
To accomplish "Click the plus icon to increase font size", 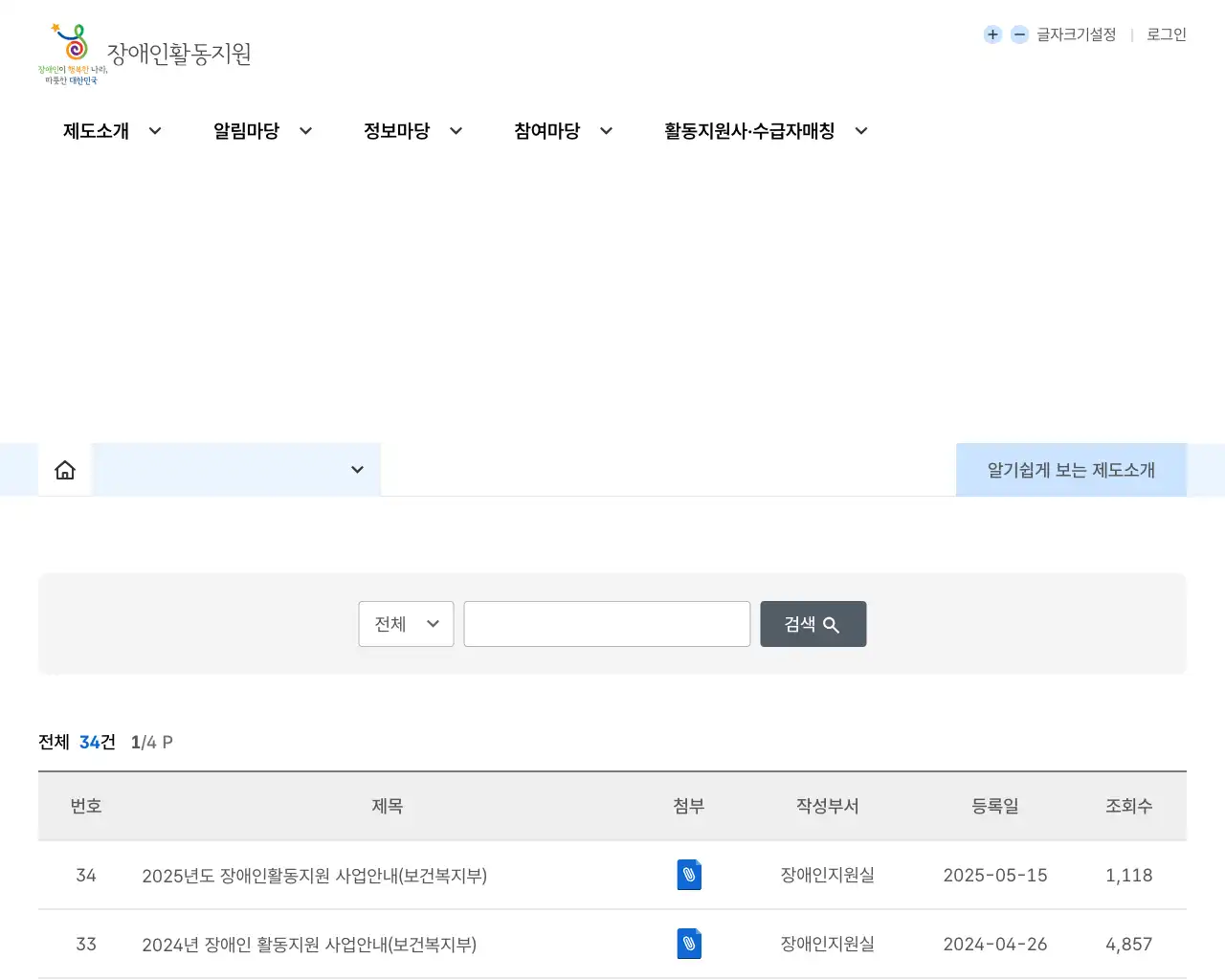I will point(992,34).
